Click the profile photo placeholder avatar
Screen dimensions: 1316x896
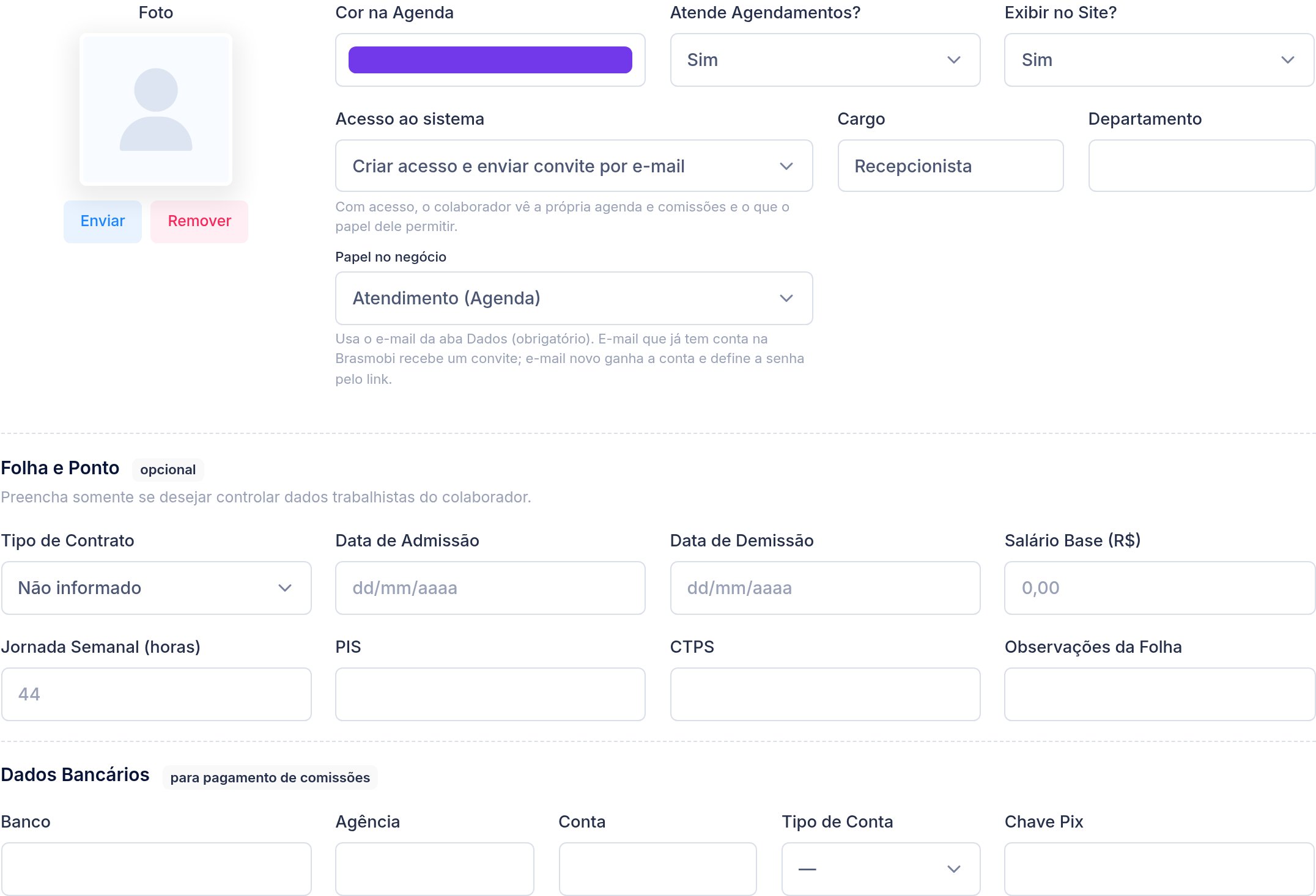(x=156, y=109)
